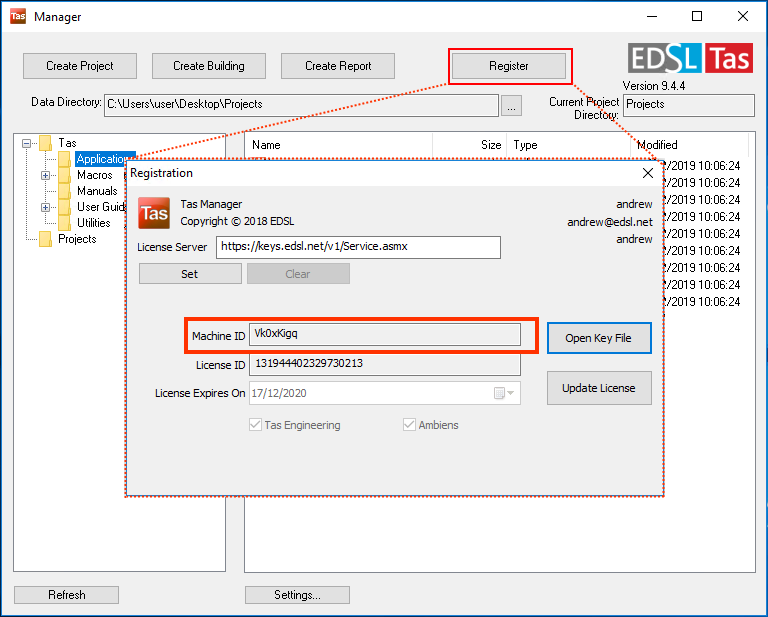The width and height of the screenshot is (768, 617).
Task: Click the License Expires On date text
Action: 279,393
